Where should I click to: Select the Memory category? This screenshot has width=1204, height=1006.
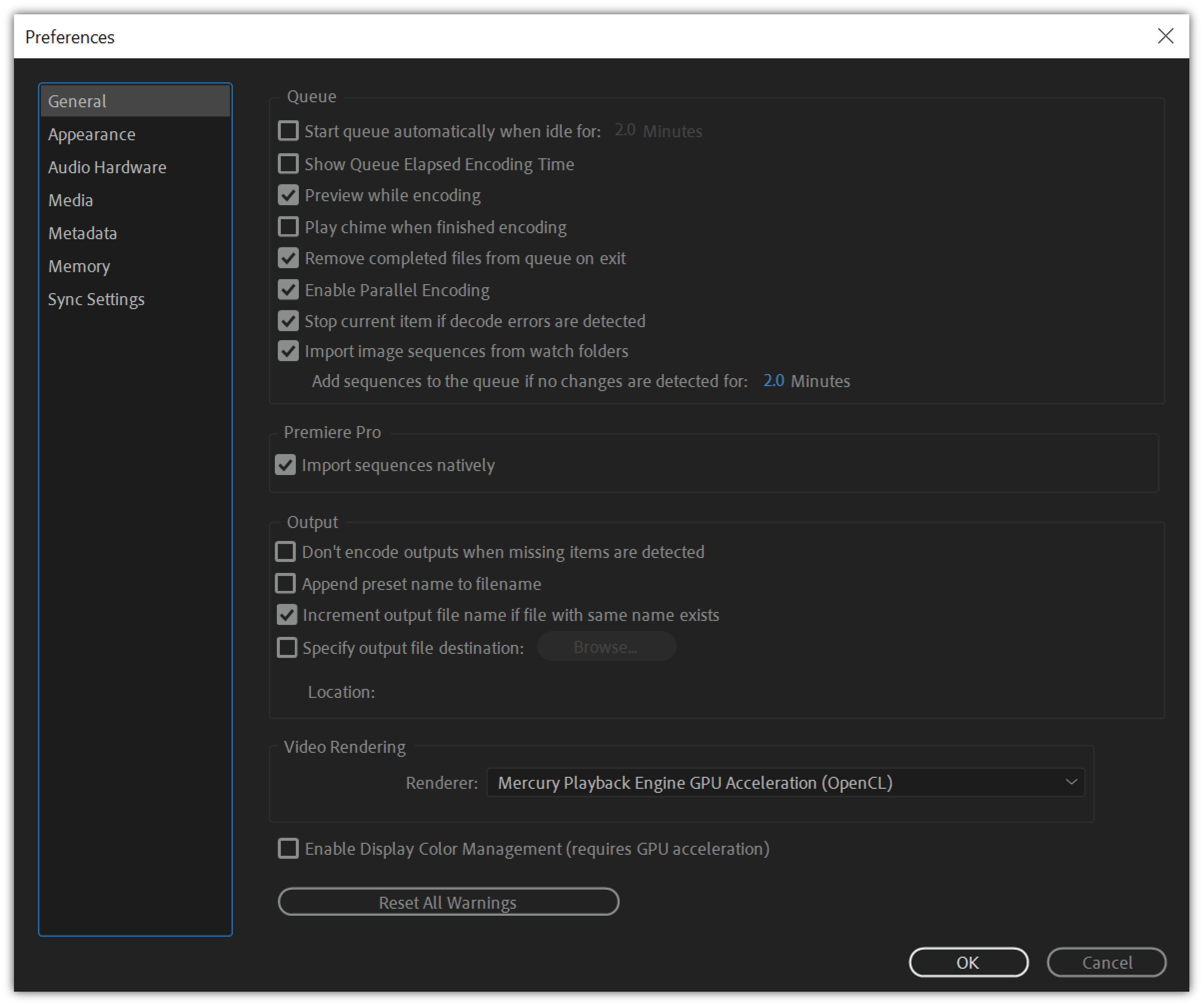79,266
